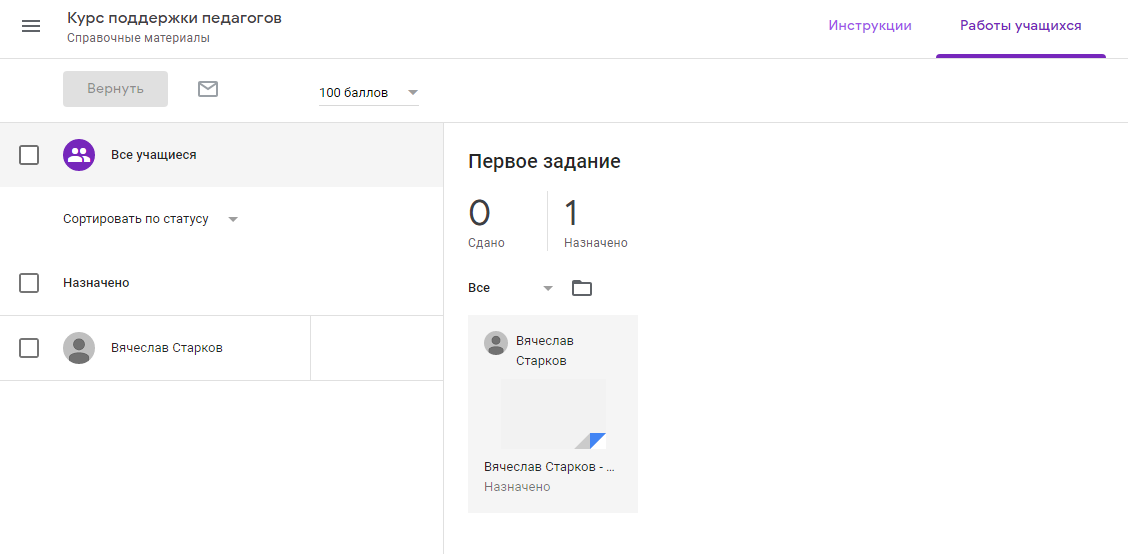Screen dimensions: 1128x554
Task: Click the avatar on Вячеслав Старков's submission card
Action: 496,343
